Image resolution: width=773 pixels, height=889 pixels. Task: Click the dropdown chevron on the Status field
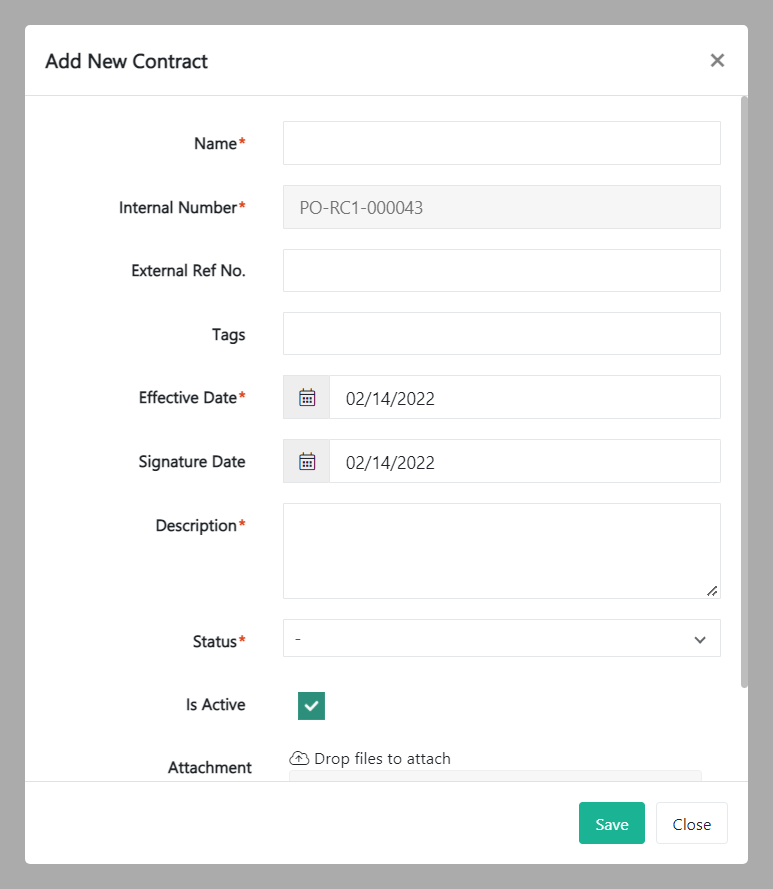click(700, 638)
